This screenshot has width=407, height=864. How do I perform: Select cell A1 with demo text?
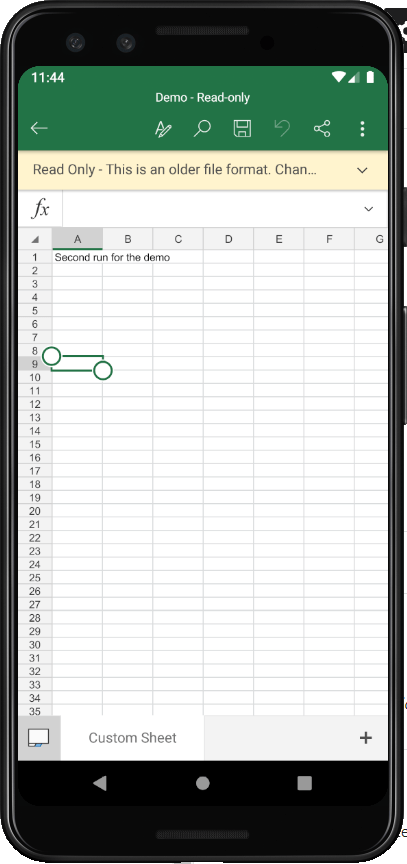tap(78, 257)
